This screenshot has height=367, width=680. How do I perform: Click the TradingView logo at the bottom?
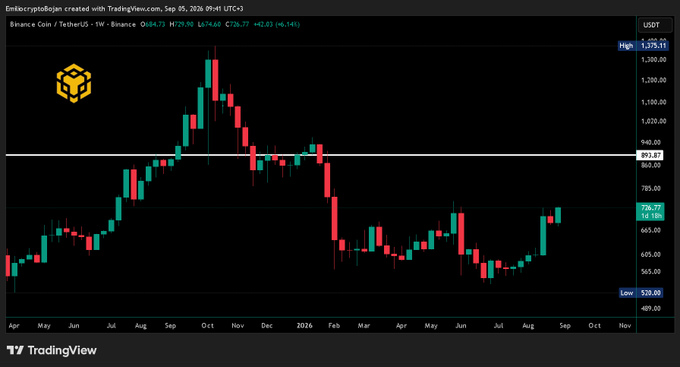(52, 350)
